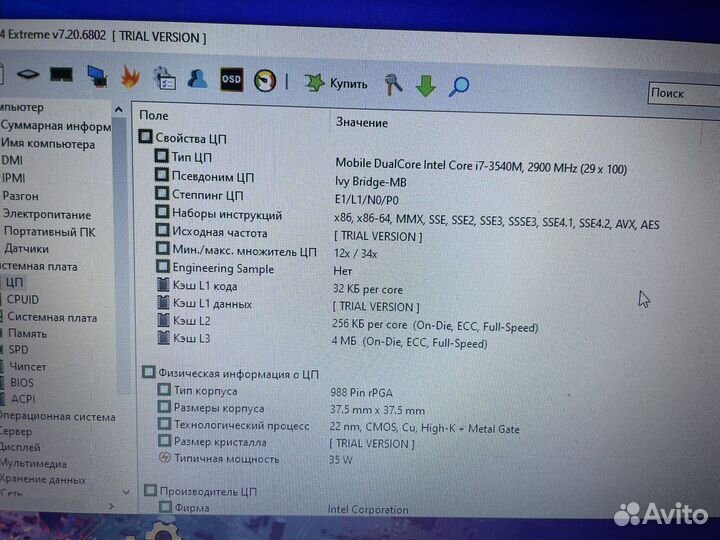Click the memory module icon in the toolbar
The height and width of the screenshot is (540, 720).
coord(61,75)
